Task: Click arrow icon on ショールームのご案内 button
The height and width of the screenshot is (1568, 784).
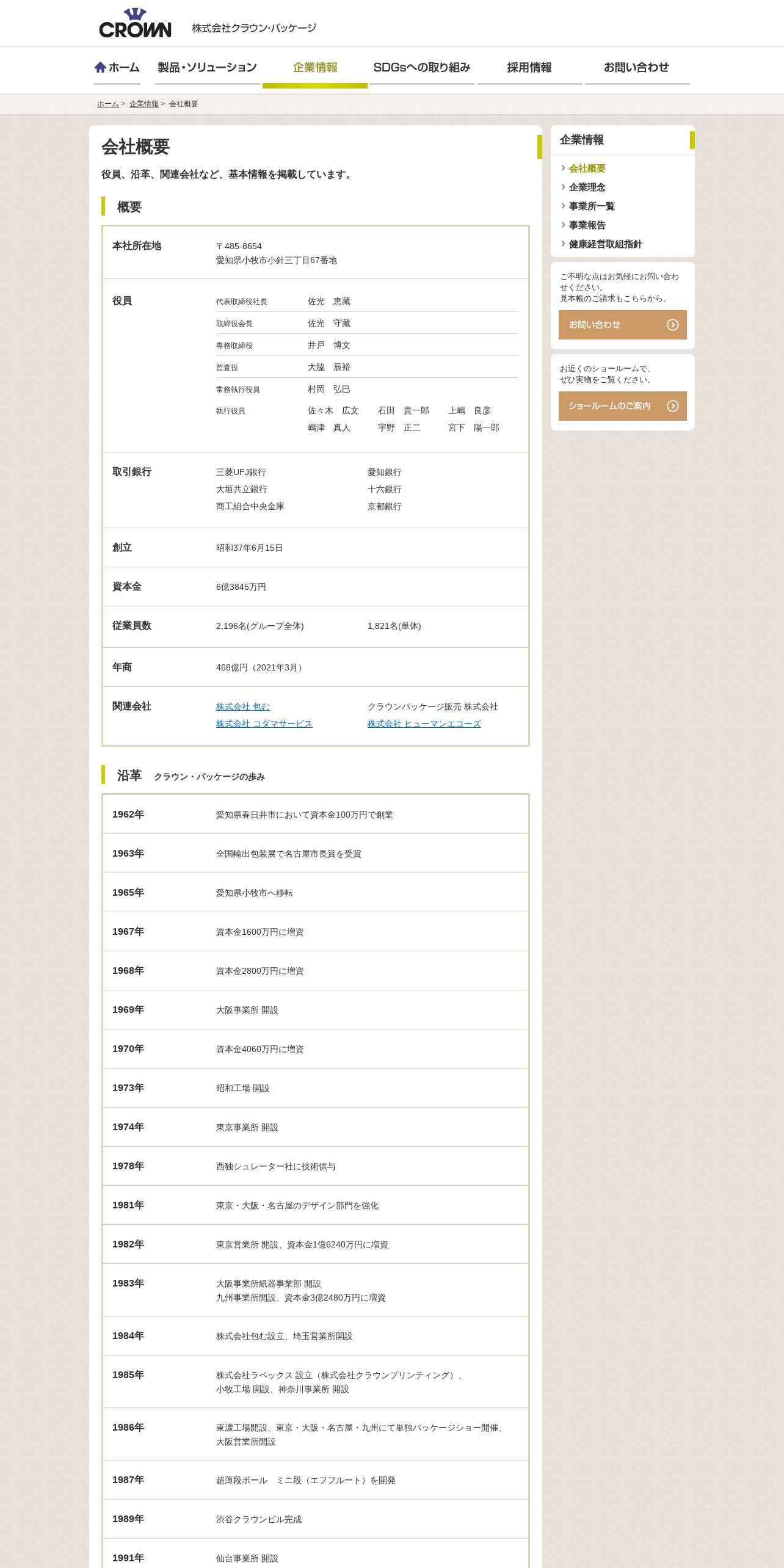Action: point(672,406)
